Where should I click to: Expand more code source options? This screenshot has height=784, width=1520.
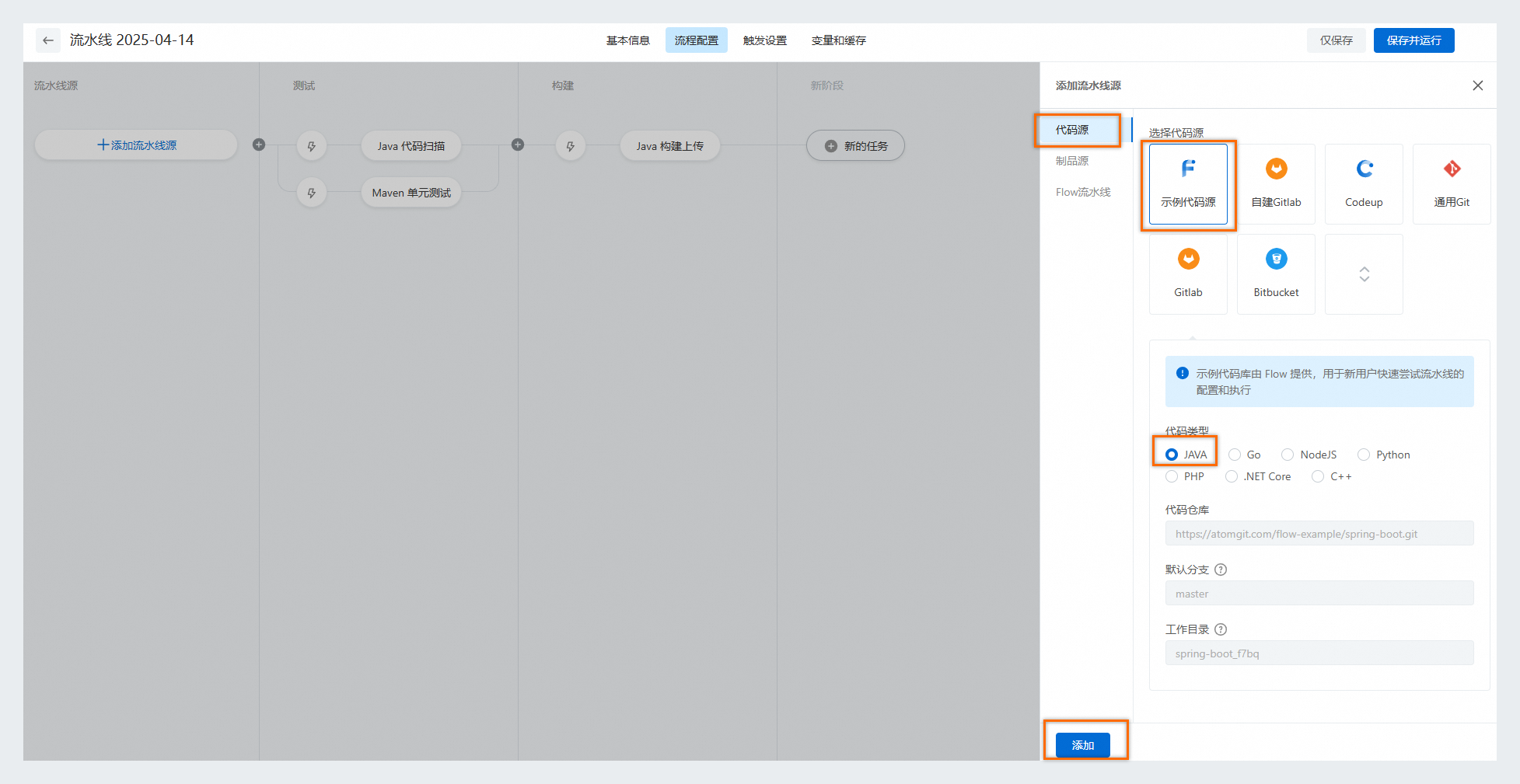1364,274
